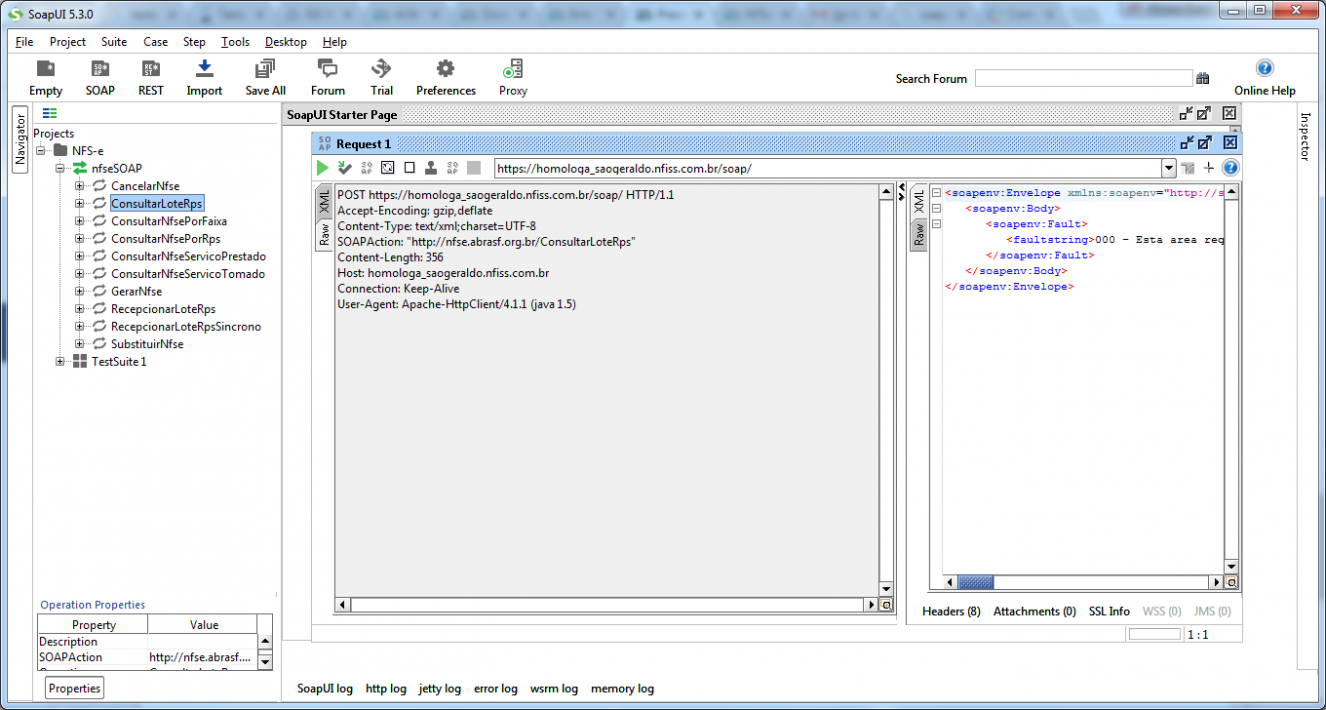Open the Preferences gear icon
Viewport: 1326px width, 710px height.
(x=446, y=69)
